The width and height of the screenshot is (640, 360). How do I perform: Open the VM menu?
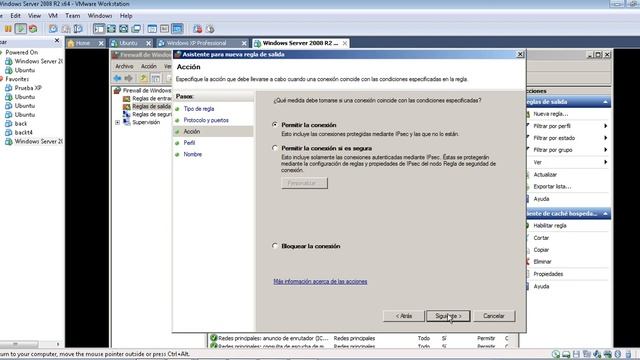pyautogui.click(x=53, y=16)
